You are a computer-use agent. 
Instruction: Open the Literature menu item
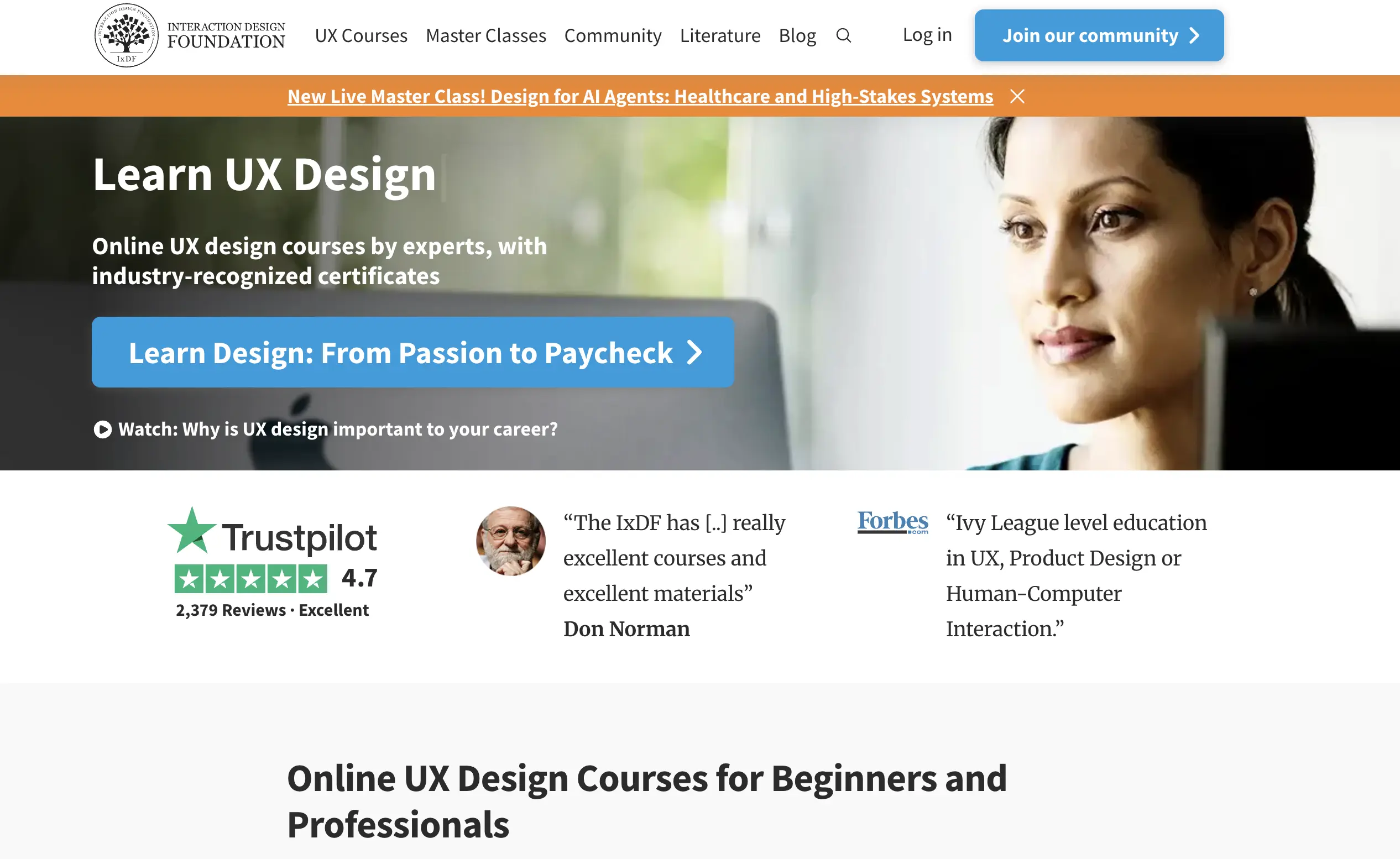[x=720, y=35]
